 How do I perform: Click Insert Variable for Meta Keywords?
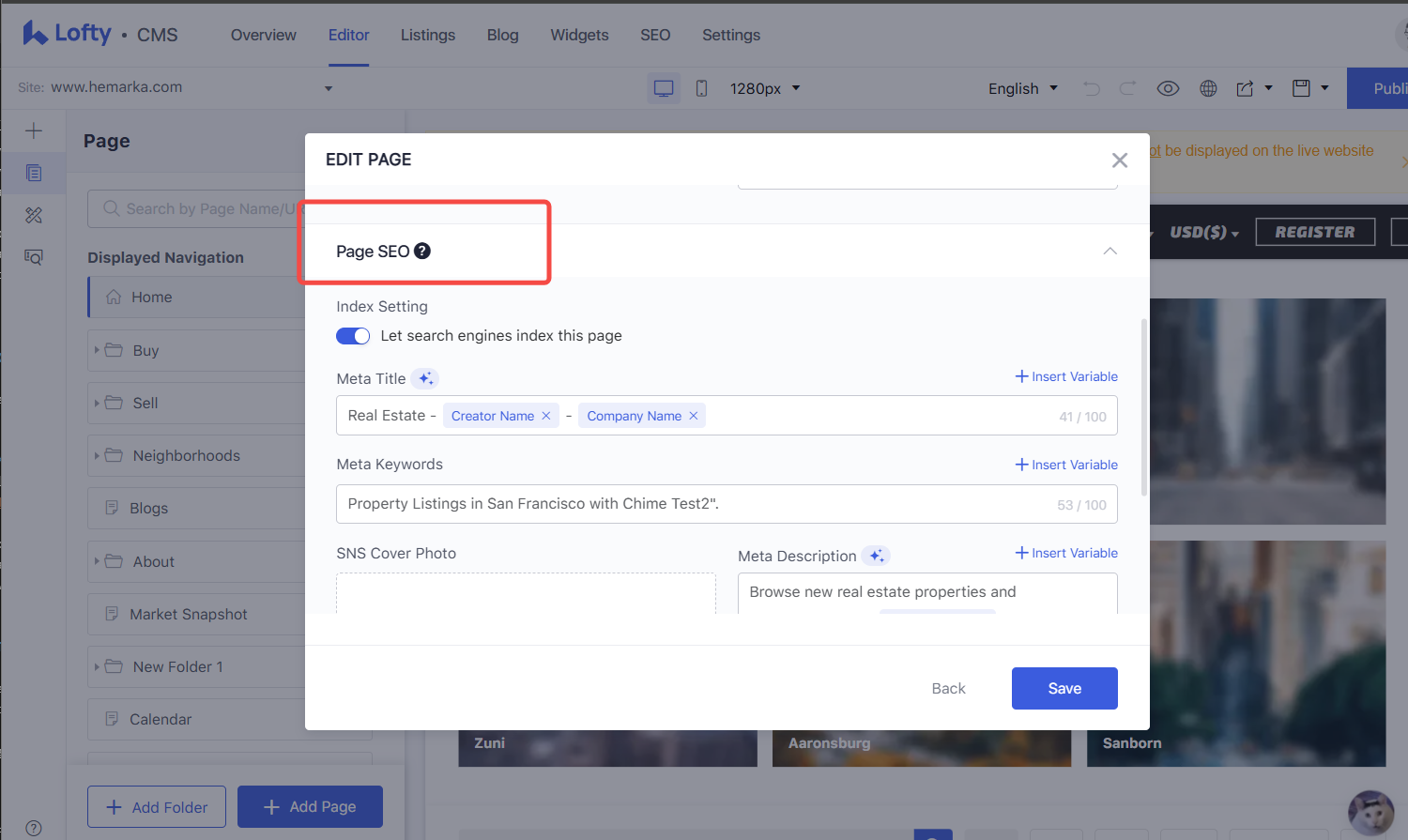[x=1066, y=465]
